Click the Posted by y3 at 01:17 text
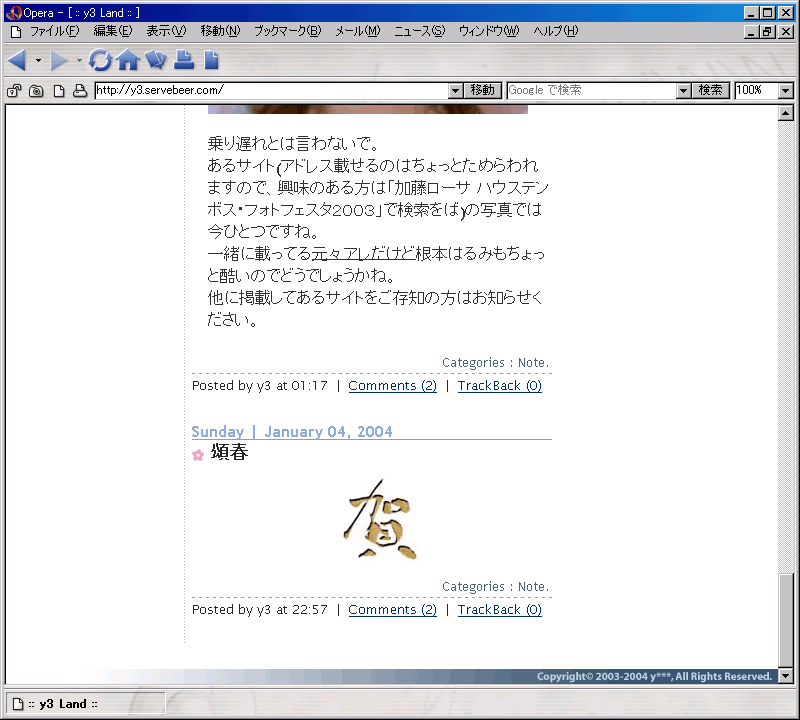The width and height of the screenshot is (800, 720). (x=260, y=386)
